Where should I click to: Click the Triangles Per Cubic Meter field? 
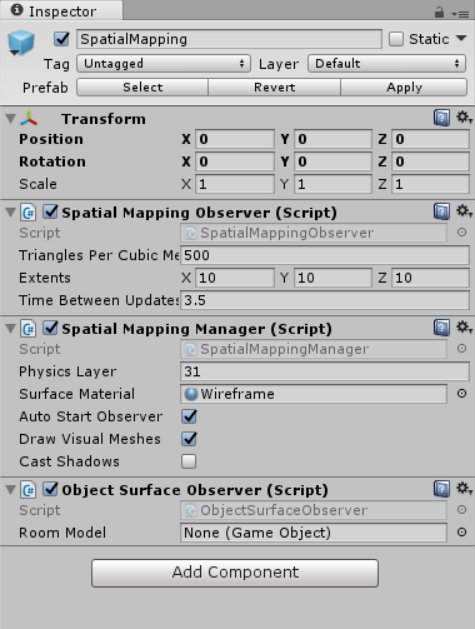point(325,255)
